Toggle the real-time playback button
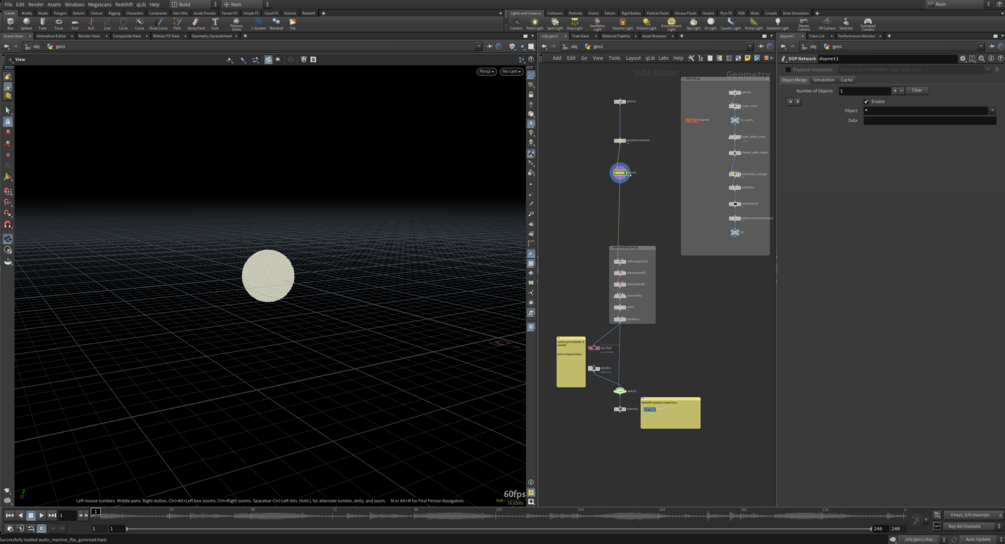This screenshot has height=544, width=1005. point(42,529)
